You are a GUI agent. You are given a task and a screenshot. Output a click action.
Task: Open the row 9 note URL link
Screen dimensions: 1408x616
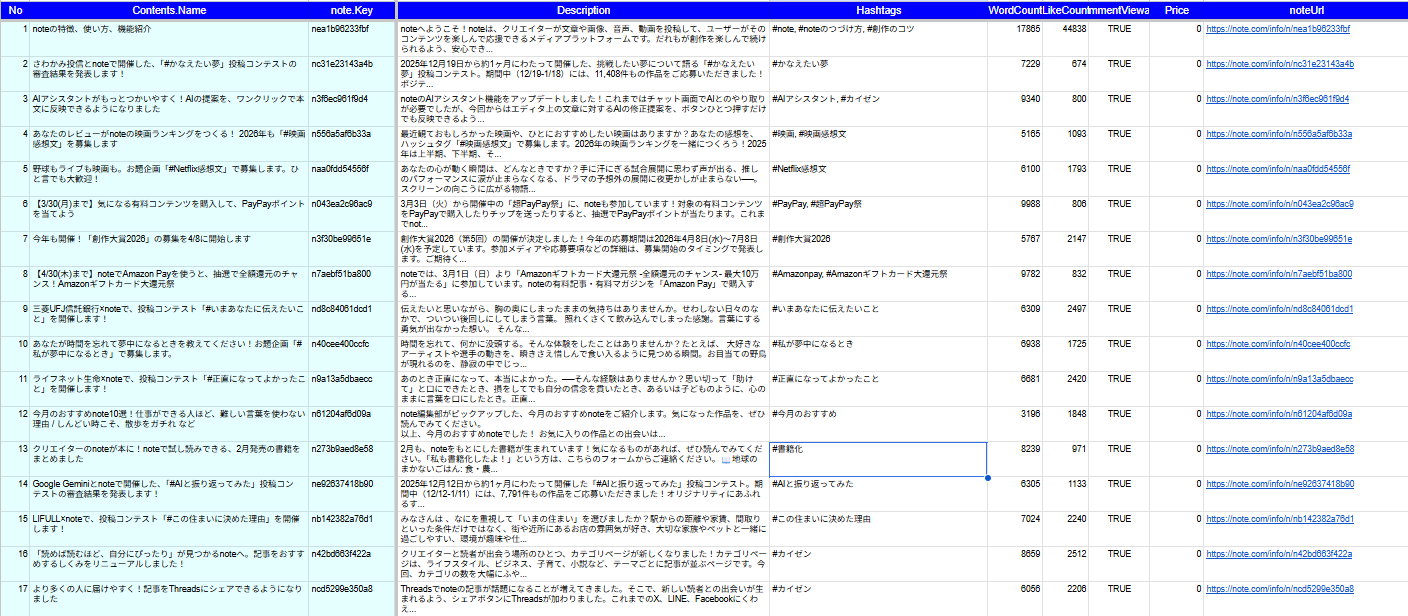[1279, 309]
